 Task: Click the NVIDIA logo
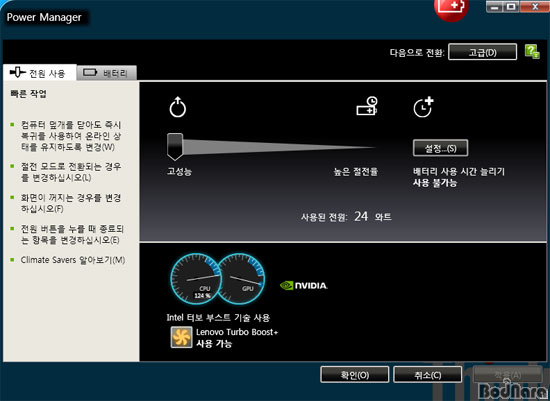[x=304, y=286]
